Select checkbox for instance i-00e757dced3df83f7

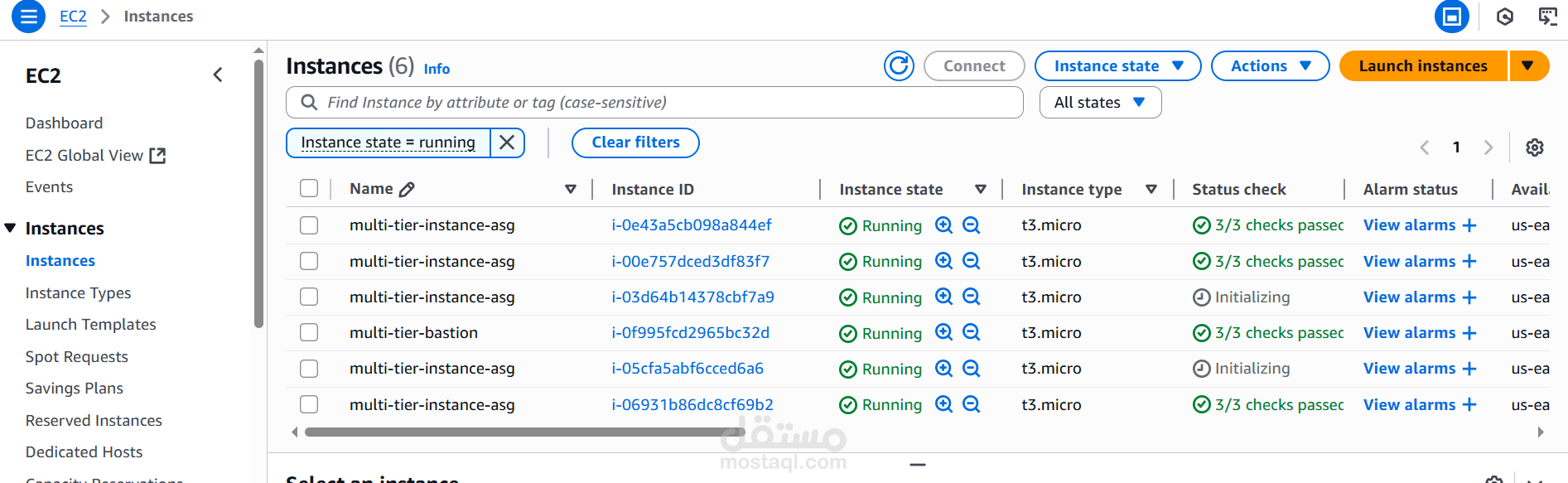pyautogui.click(x=309, y=261)
